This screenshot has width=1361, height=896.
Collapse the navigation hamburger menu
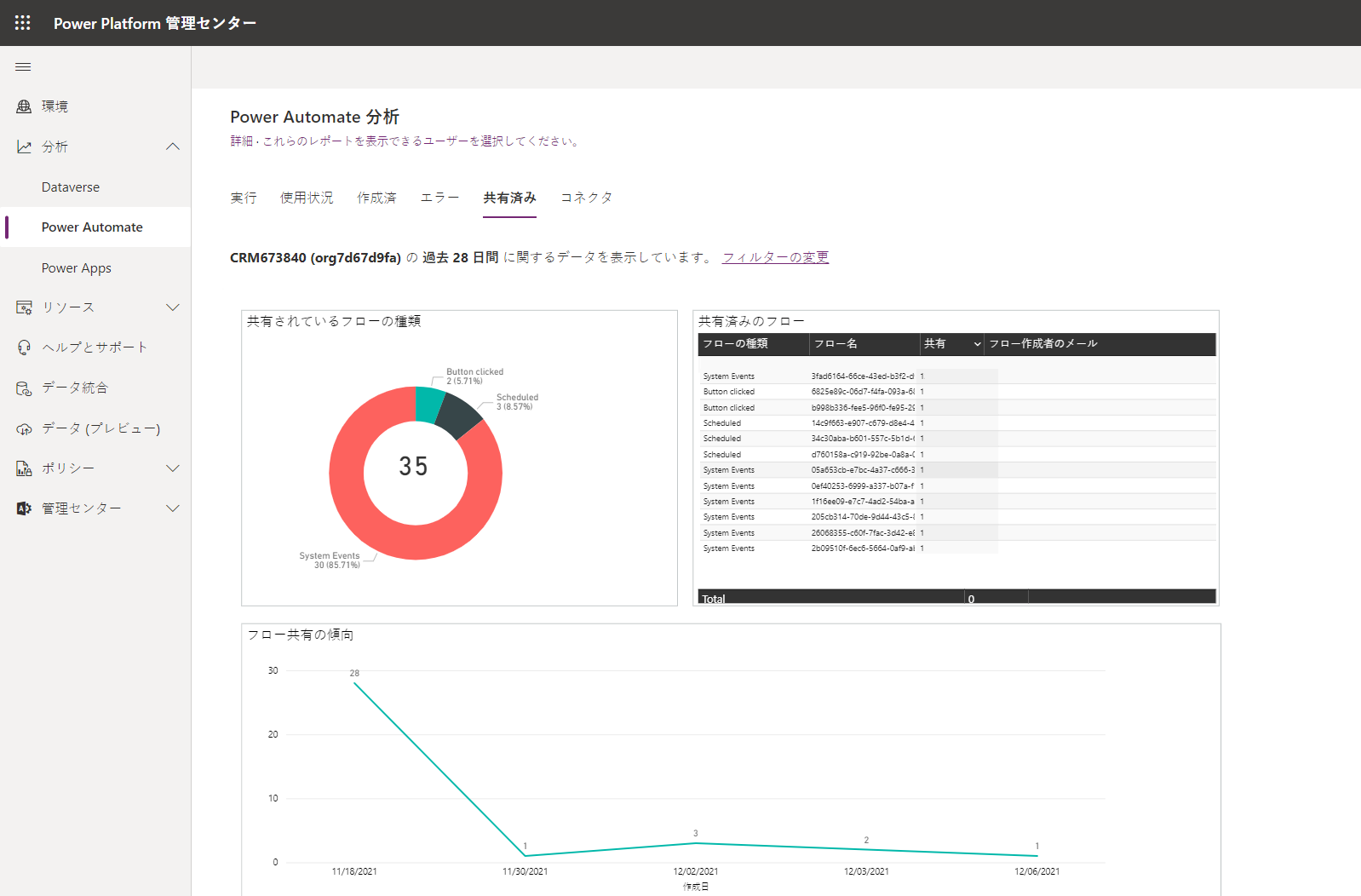pyautogui.click(x=23, y=66)
